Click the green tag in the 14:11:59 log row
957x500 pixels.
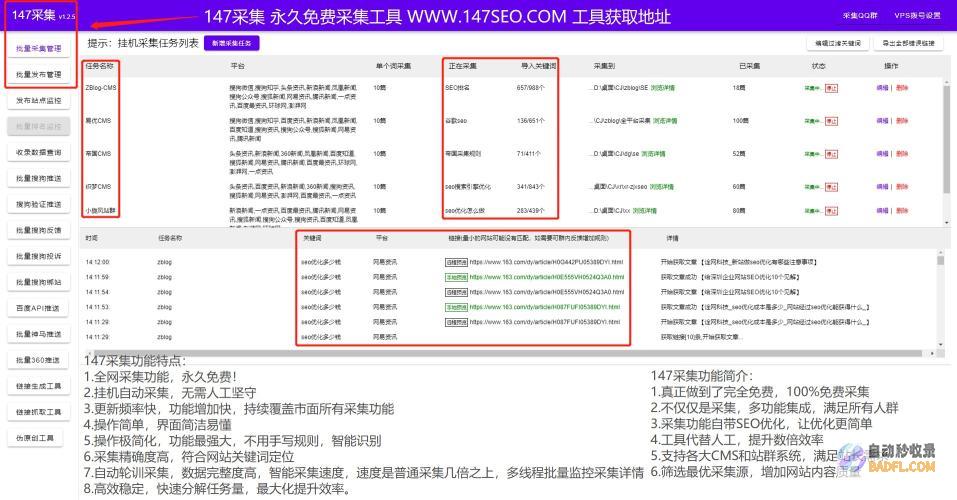click(x=456, y=277)
